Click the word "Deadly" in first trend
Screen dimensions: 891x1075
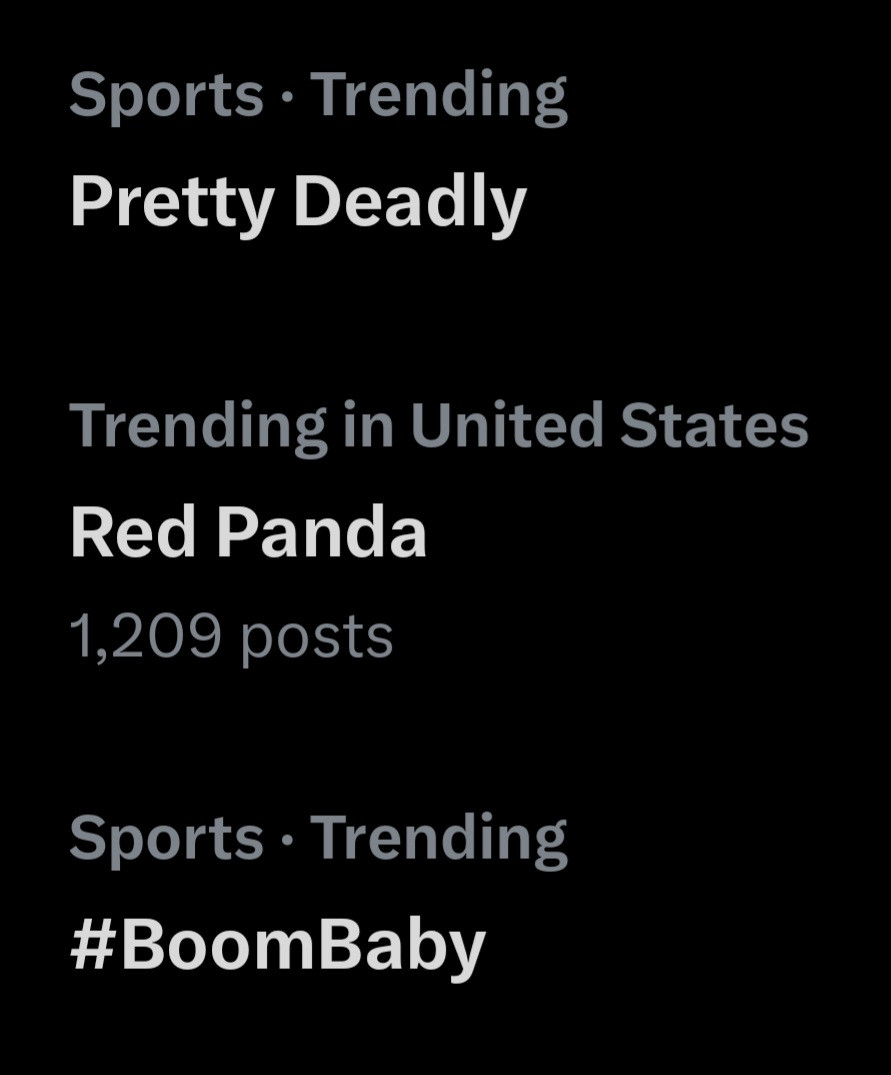pyautogui.click(x=409, y=202)
